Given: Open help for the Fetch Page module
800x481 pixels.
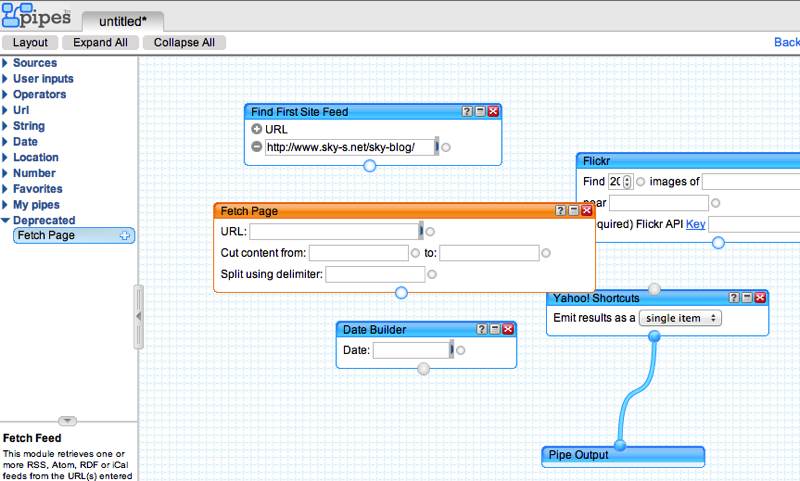Looking at the screenshot, I should [x=560, y=210].
